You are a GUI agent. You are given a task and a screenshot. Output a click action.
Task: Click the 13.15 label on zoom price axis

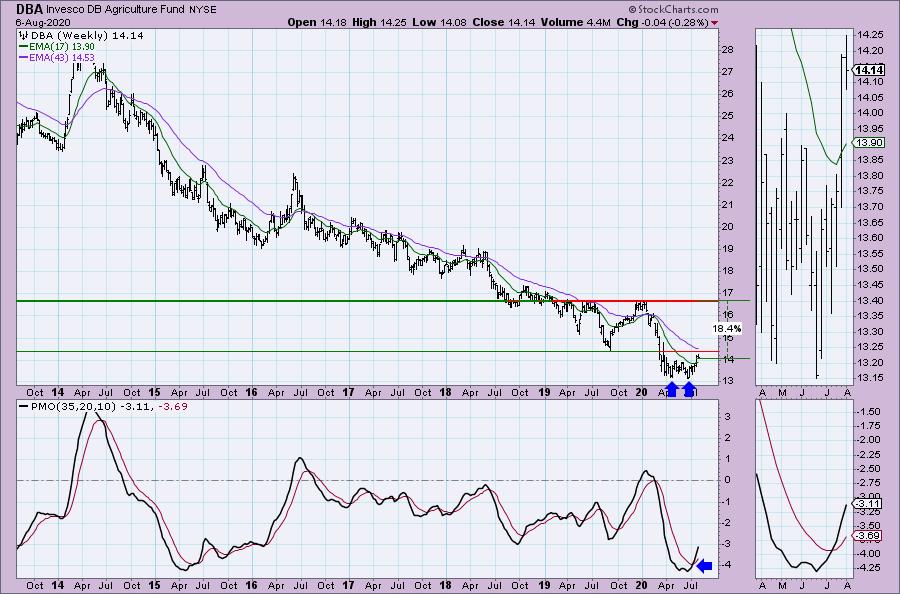(870, 378)
